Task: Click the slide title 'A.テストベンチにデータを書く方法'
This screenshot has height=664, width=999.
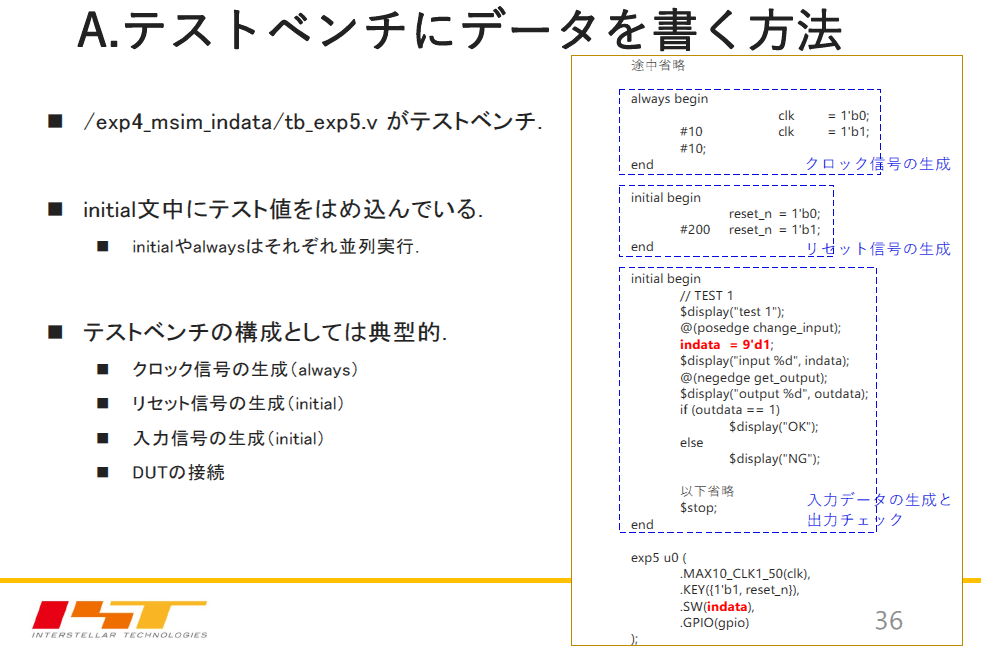Action: tap(460, 30)
